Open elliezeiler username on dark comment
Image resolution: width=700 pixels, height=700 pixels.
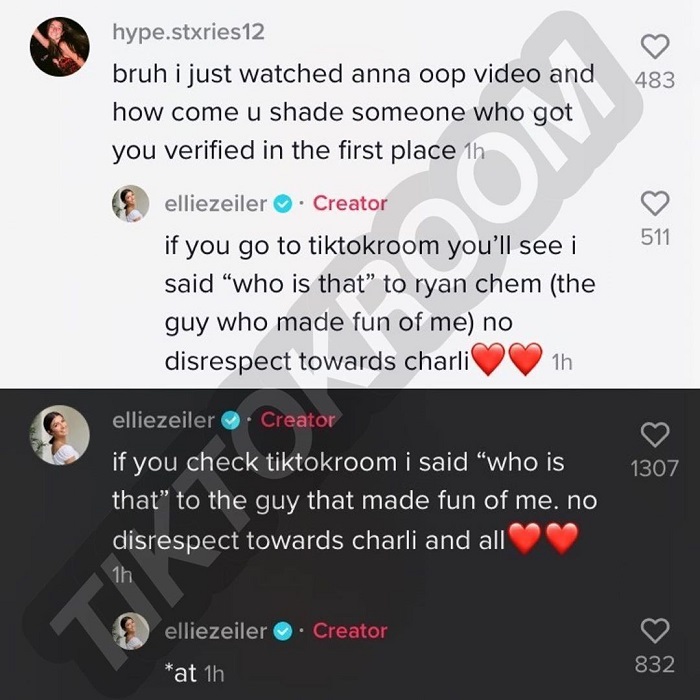point(163,421)
